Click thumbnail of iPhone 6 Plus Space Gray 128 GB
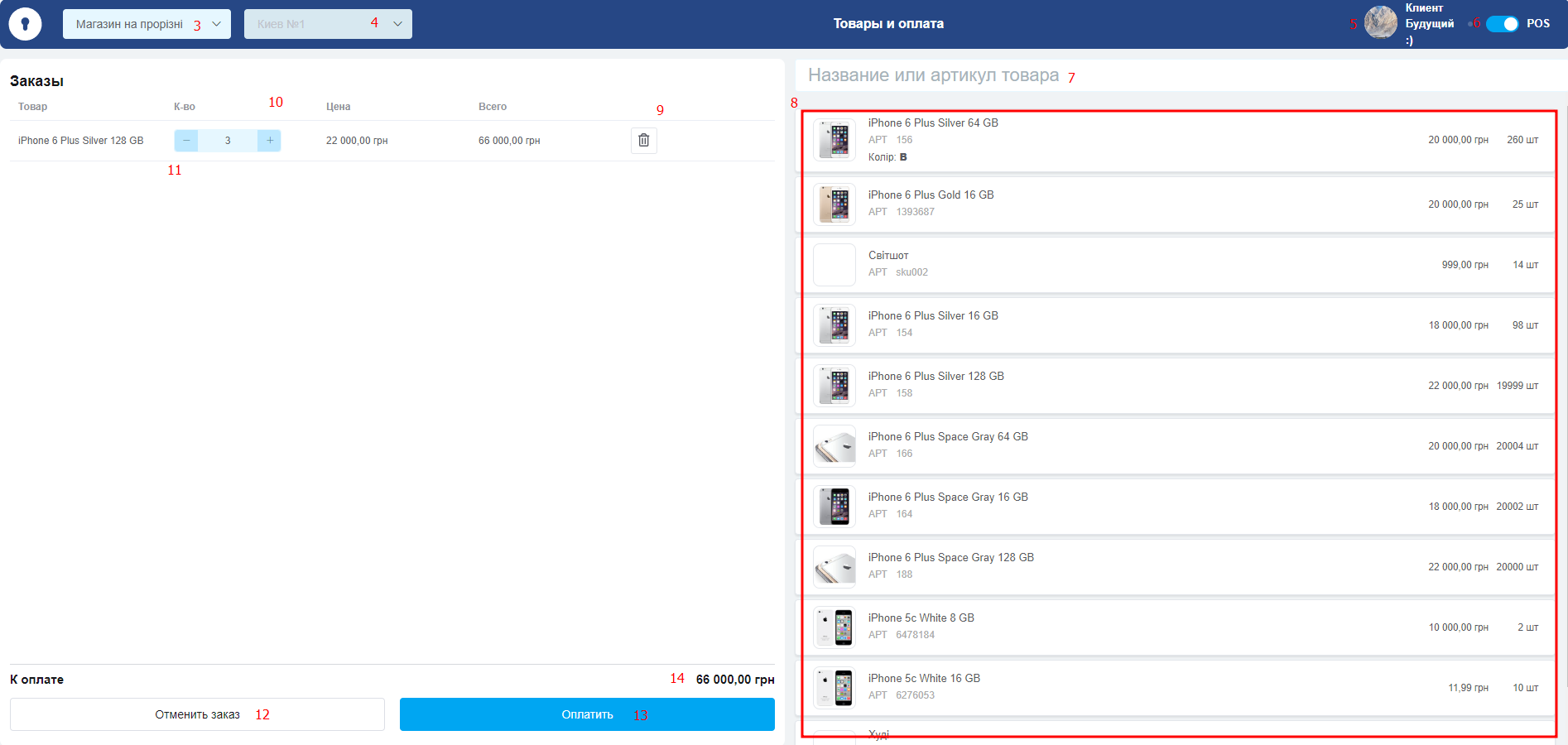 835,567
